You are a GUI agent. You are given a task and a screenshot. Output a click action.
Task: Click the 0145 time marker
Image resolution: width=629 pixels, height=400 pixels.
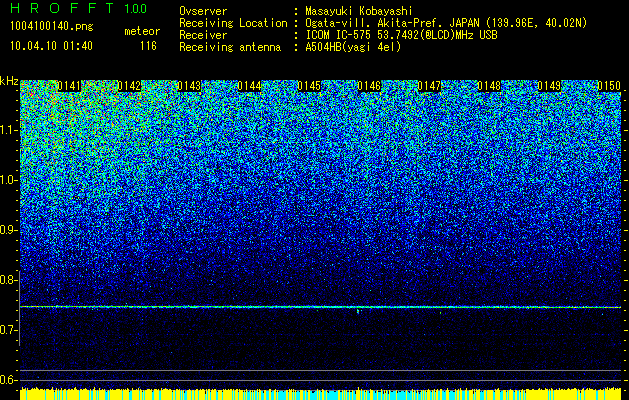pos(309,86)
